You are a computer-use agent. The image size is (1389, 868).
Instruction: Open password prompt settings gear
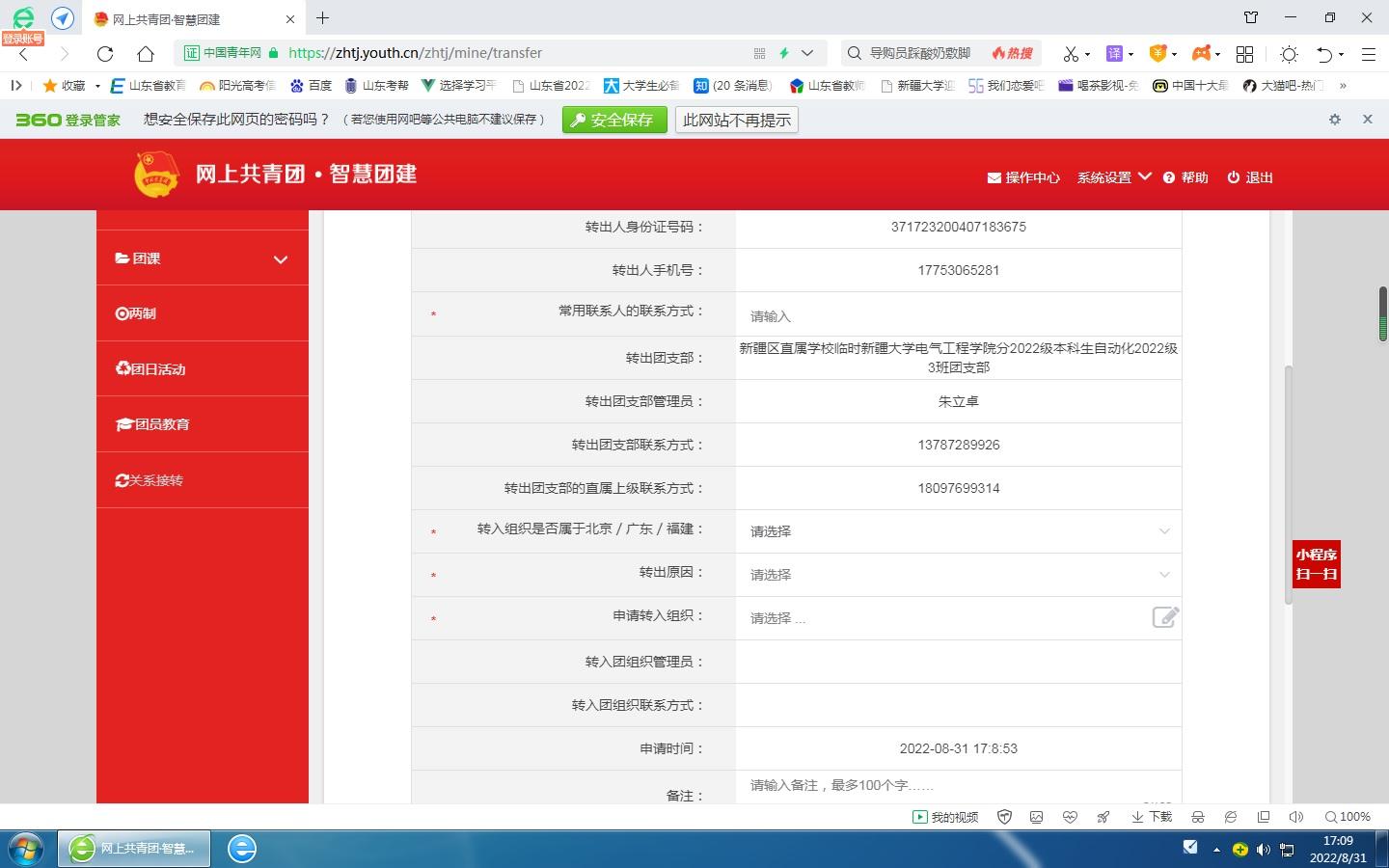click(x=1335, y=120)
